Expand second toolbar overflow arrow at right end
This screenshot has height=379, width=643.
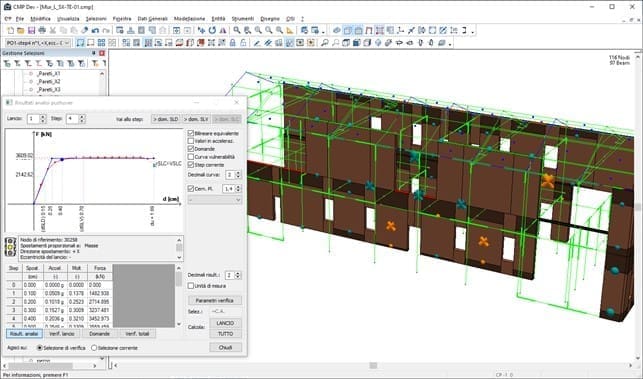[x=450, y=44]
